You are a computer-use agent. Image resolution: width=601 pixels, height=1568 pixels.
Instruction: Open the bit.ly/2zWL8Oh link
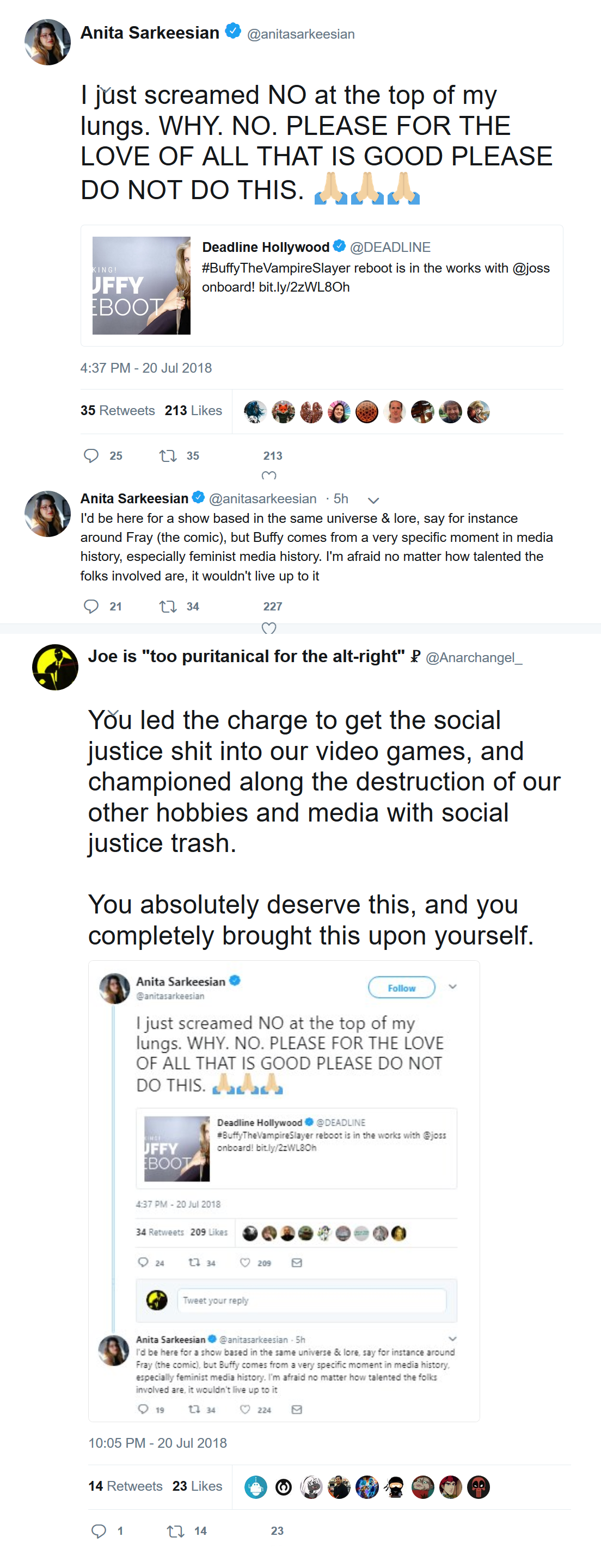pyautogui.click(x=304, y=287)
